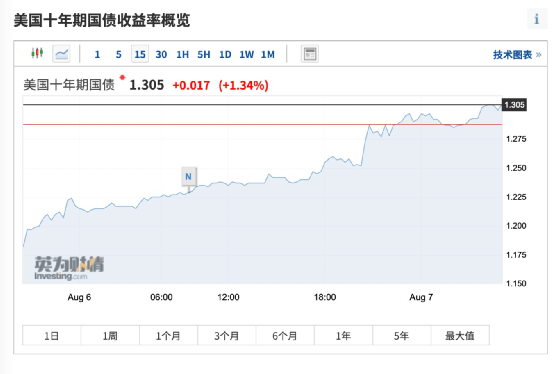Click the 1.175 price axis label
Viewport: 554px width, 374px height.
coord(516,255)
